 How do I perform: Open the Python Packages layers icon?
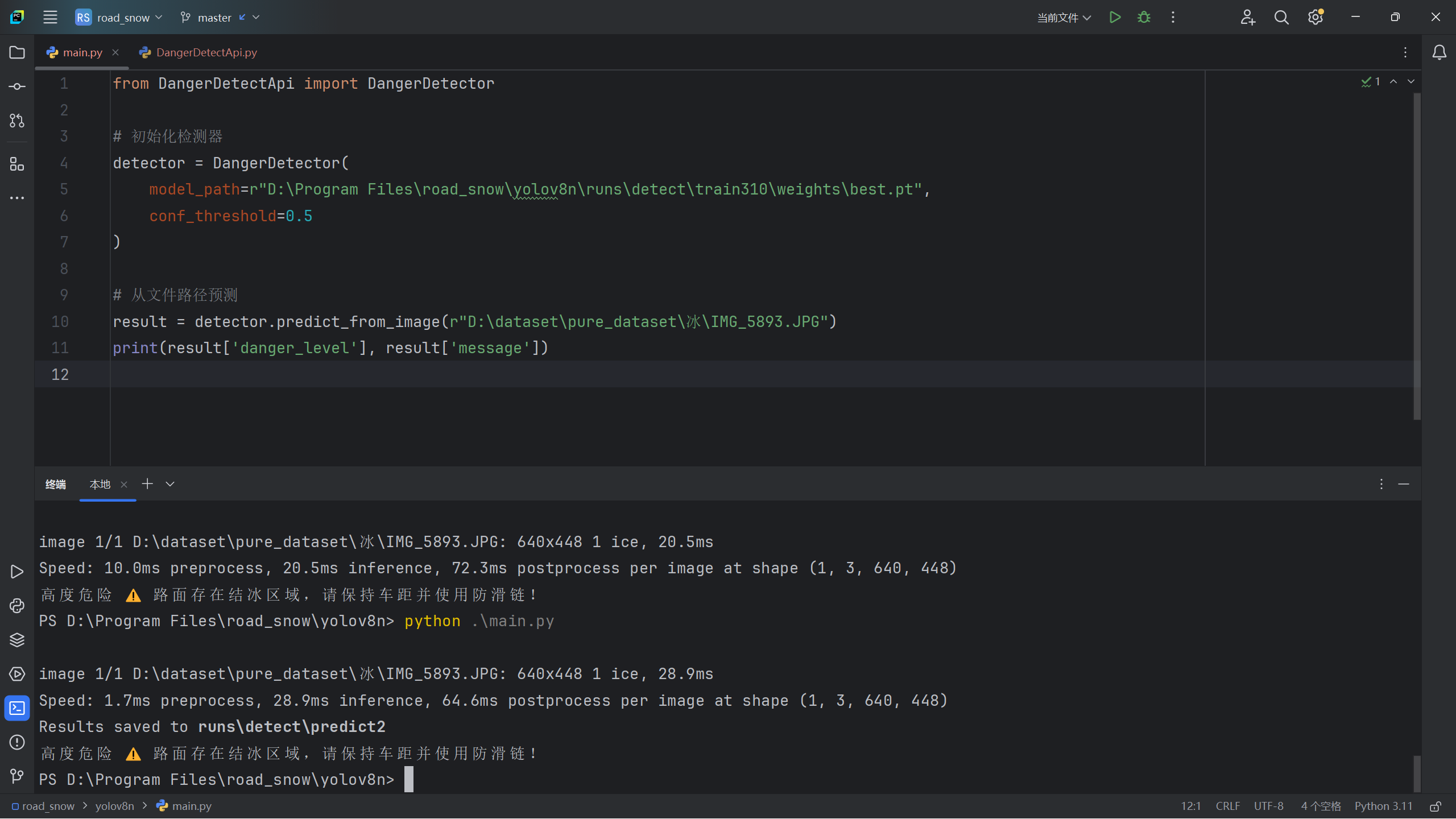[17, 640]
